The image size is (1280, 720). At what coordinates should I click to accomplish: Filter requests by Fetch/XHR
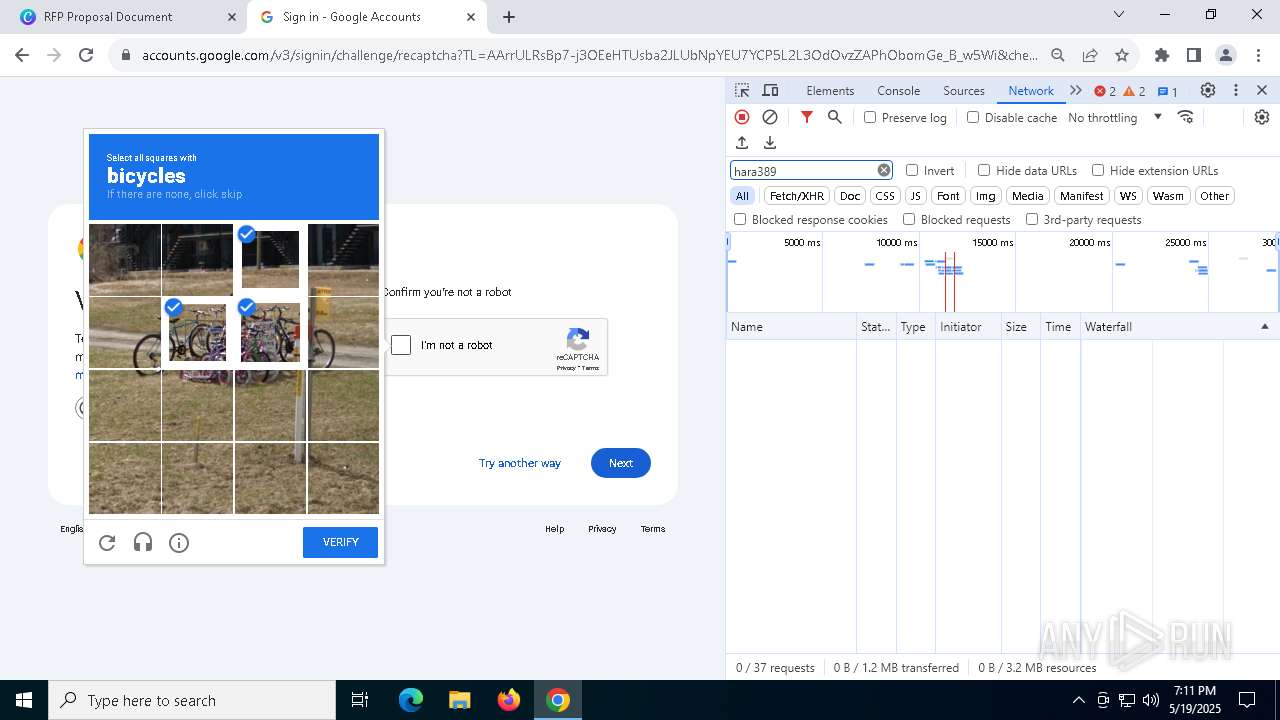[797, 196]
